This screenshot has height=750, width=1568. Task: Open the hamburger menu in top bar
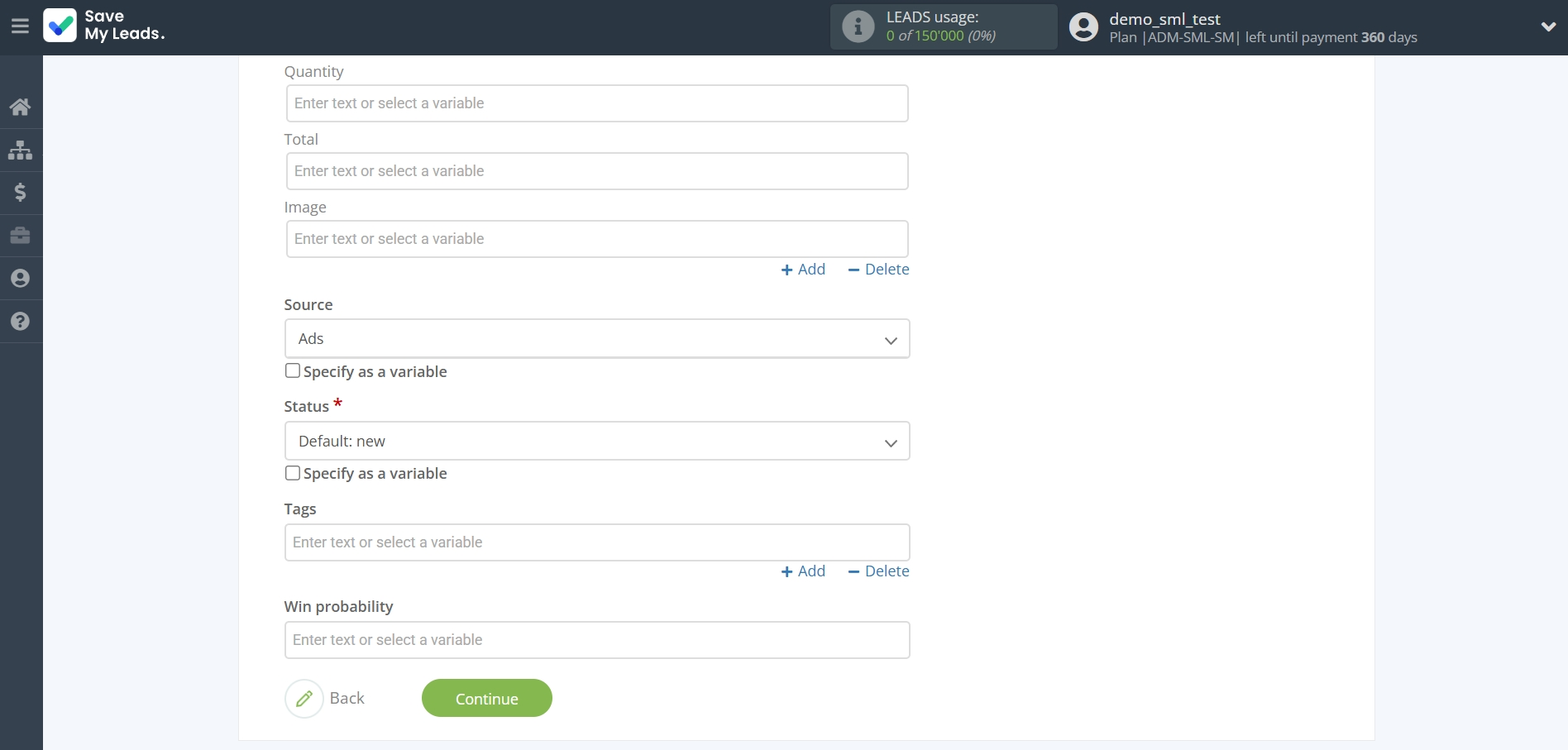(20, 26)
